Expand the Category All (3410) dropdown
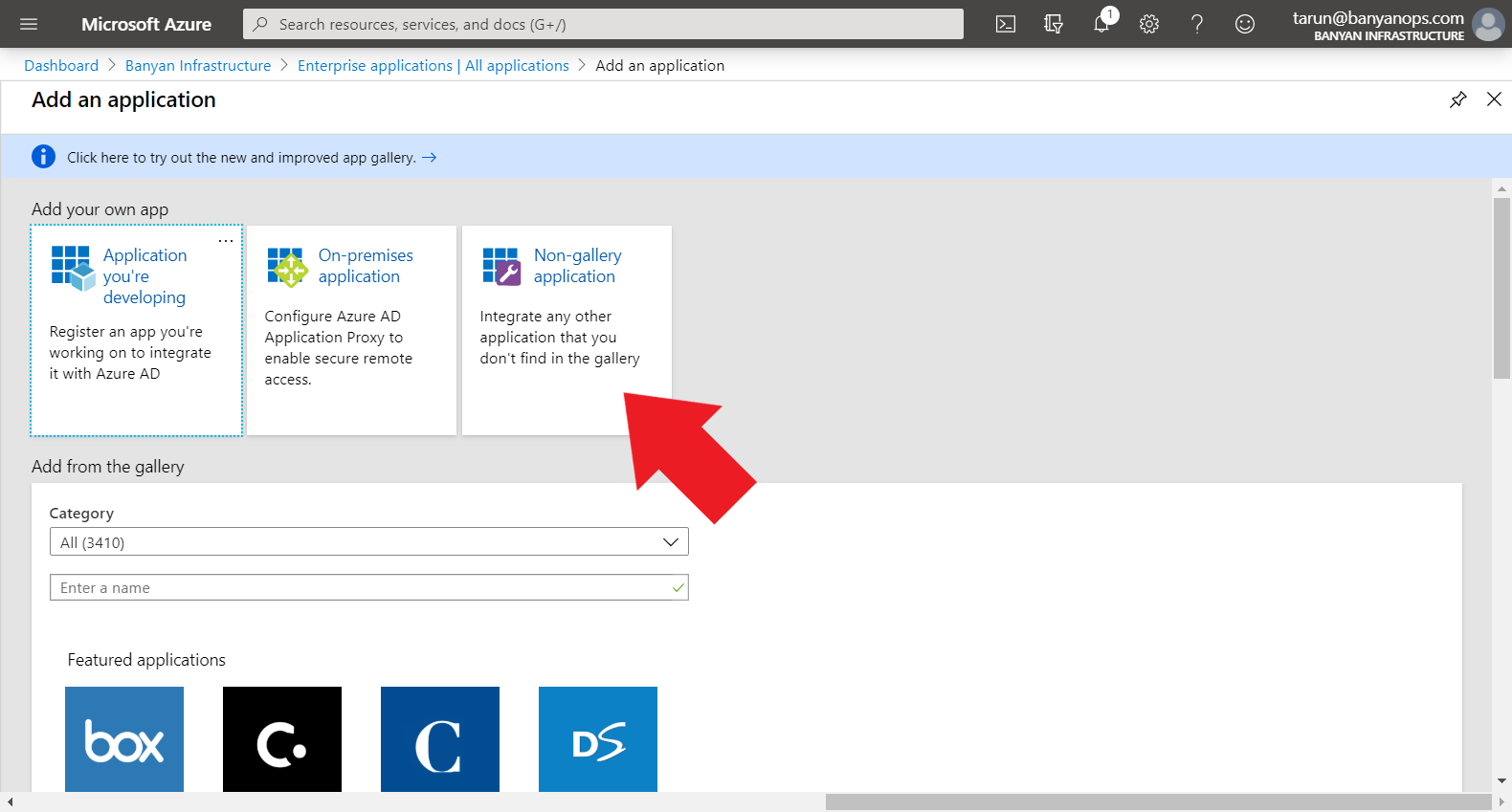This screenshot has height=812, width=1512. pos(369,542)
